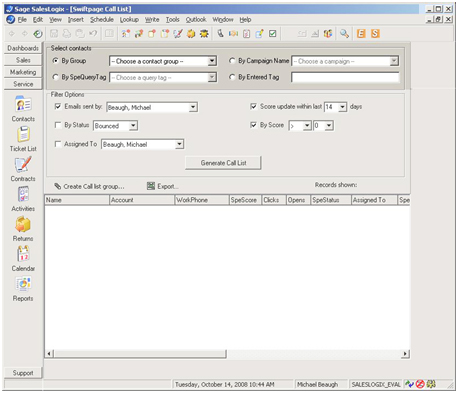Click the scroll right arrow of results grid
Viewport: 458px width, 393px height.
click(x=405, y=354)
